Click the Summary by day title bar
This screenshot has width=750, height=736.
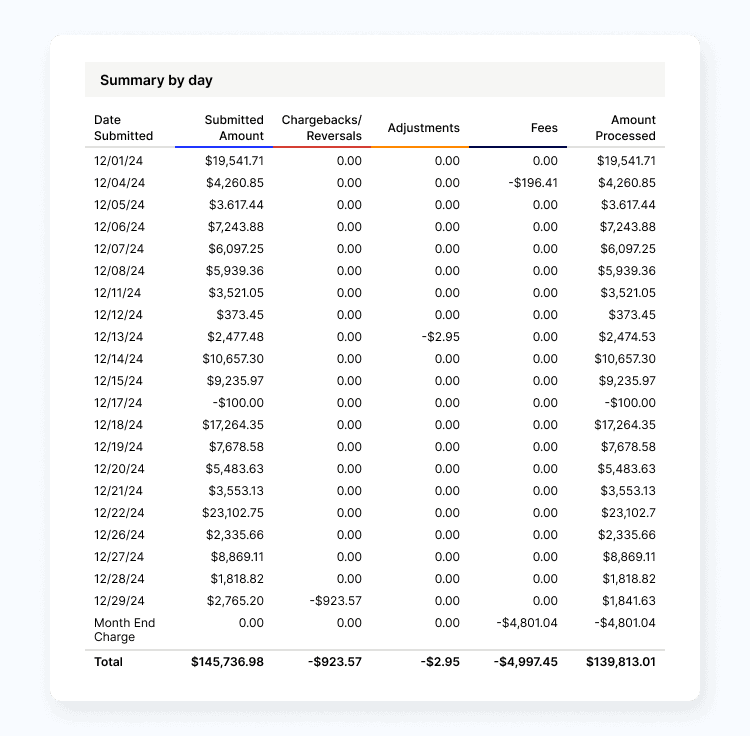[374, 80]
